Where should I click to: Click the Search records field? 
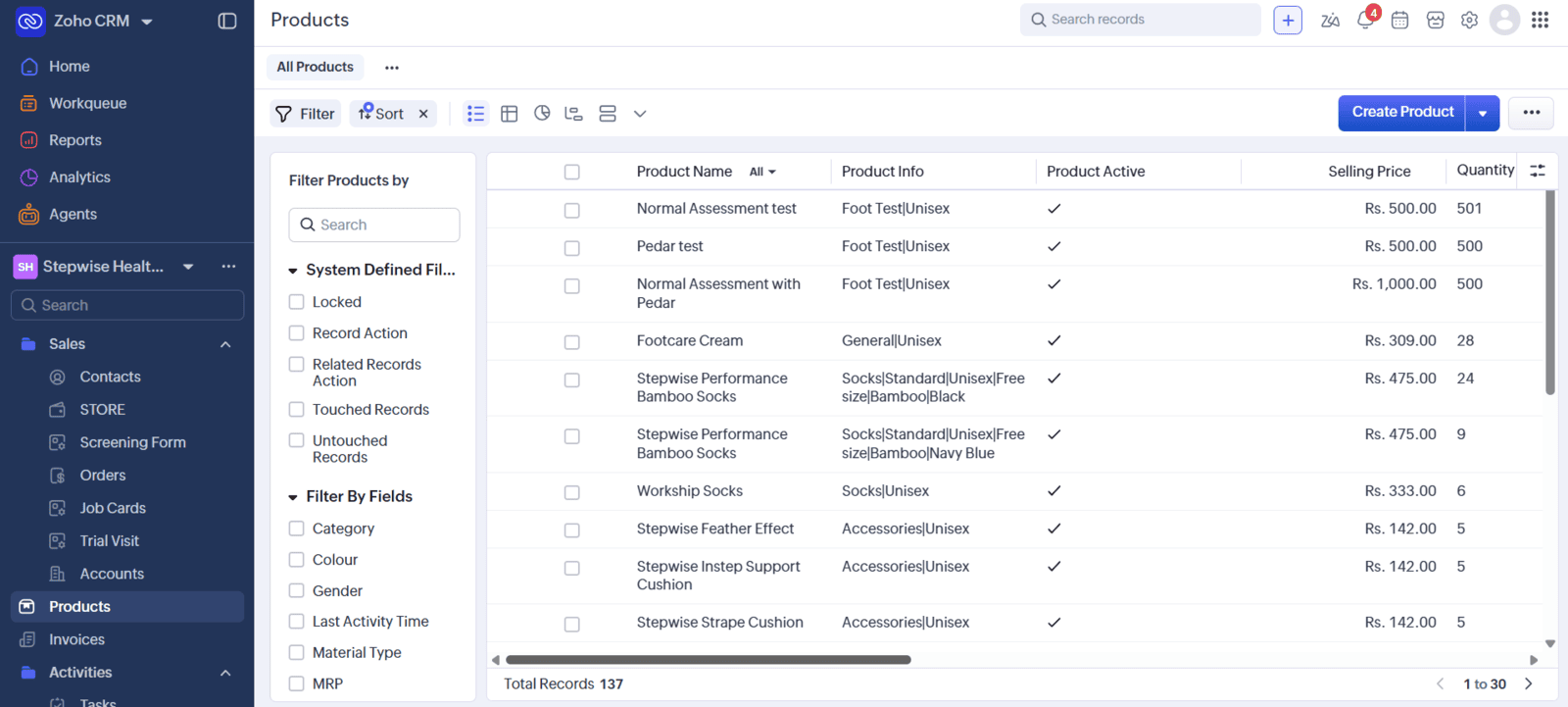coord(1141,20)
